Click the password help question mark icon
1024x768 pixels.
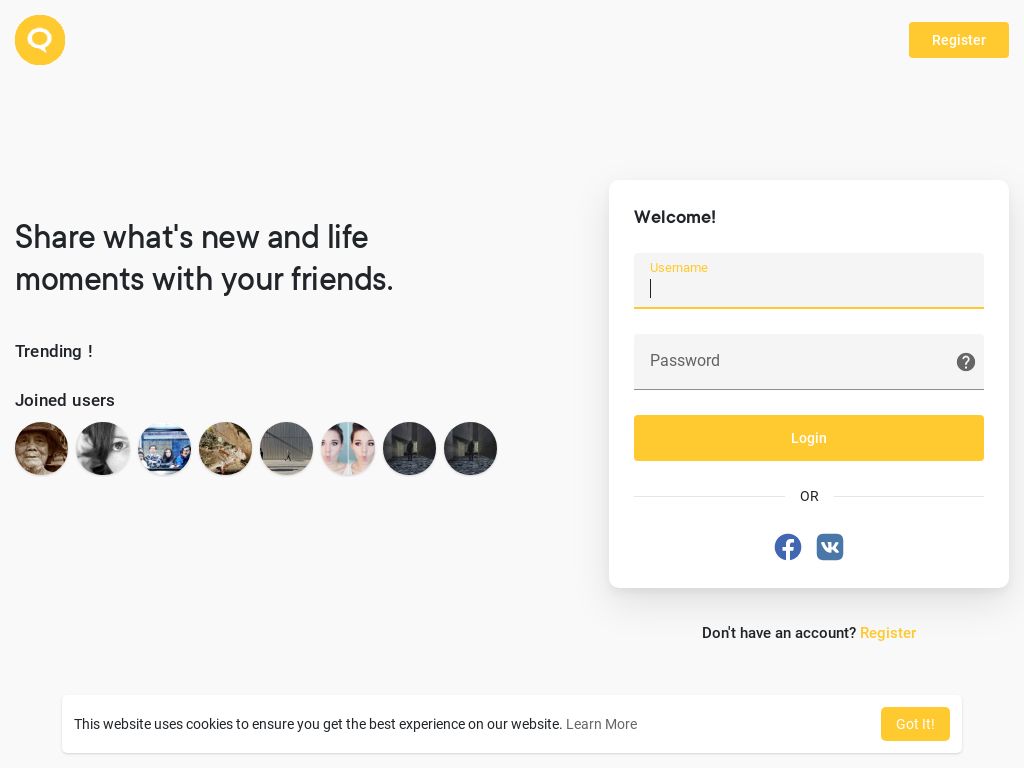pyautogui.click(x=965, y=362)
